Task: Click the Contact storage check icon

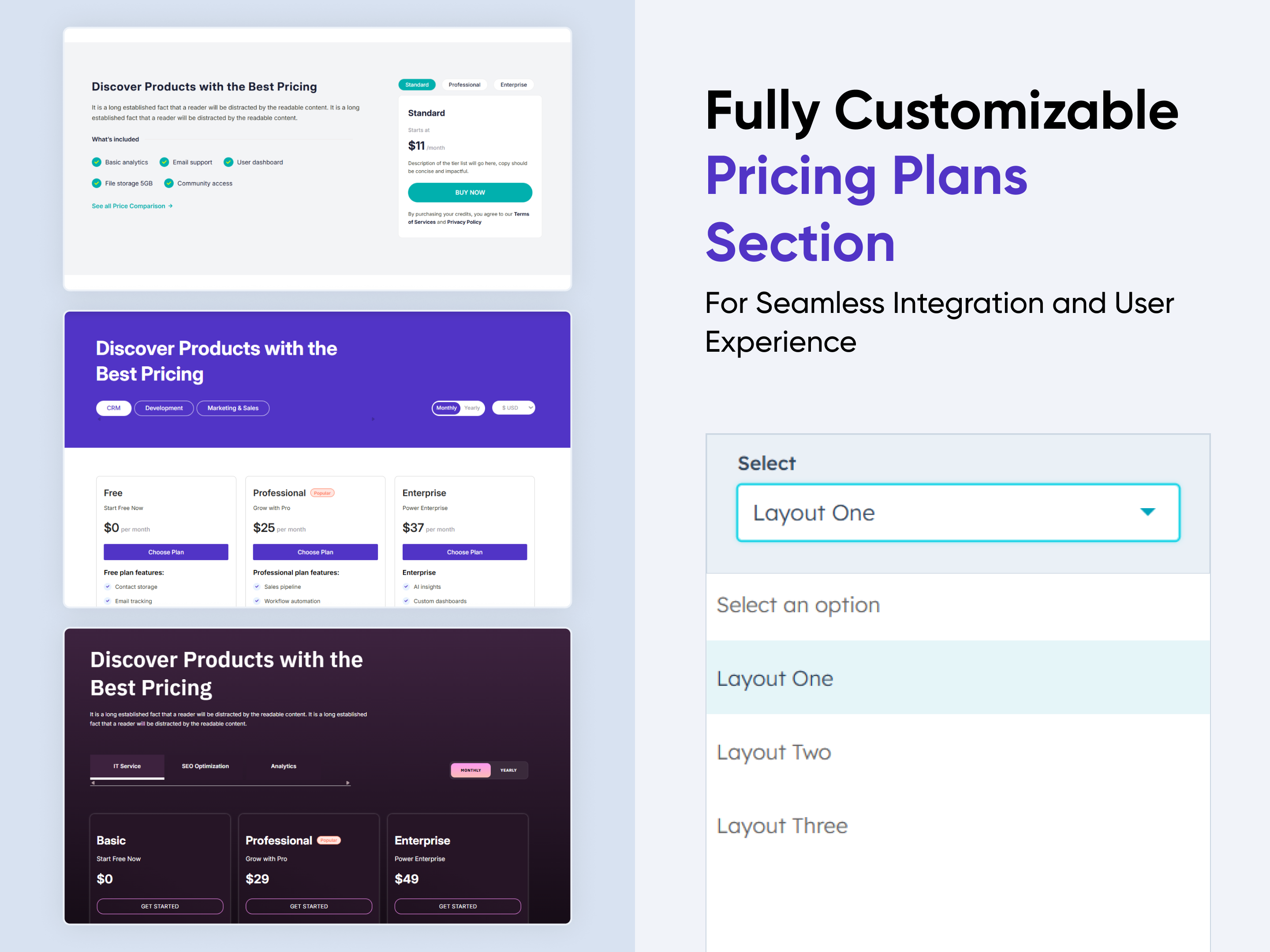Action: pos(107,587)
